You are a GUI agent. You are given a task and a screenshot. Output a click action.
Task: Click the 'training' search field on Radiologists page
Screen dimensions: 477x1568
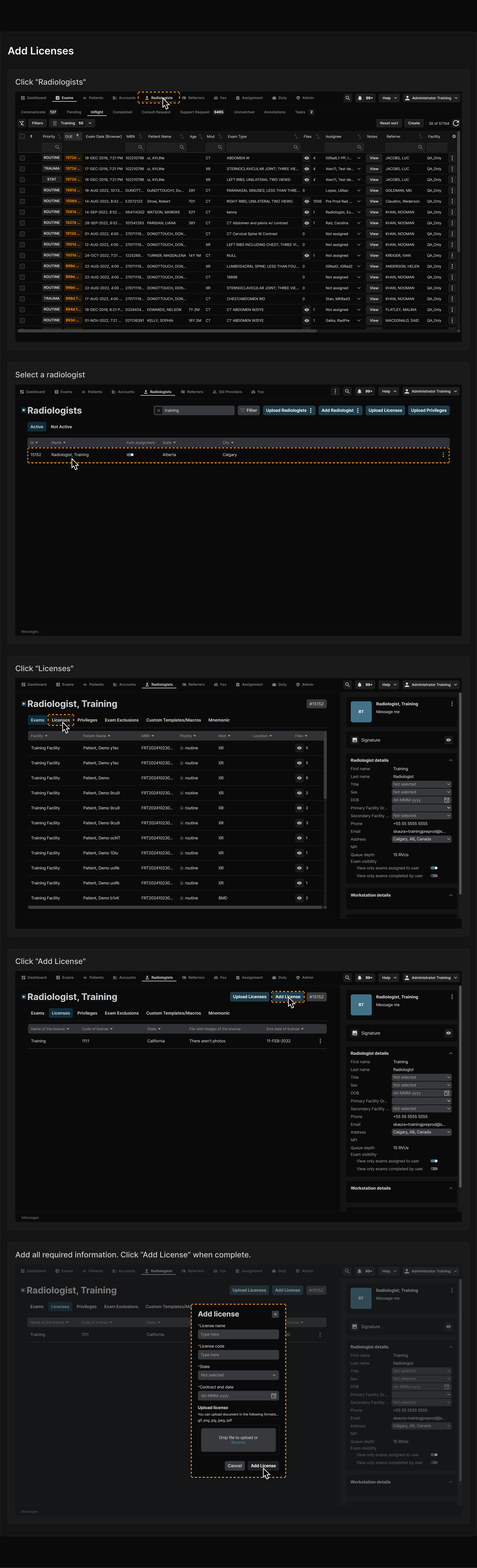(194, 410)
